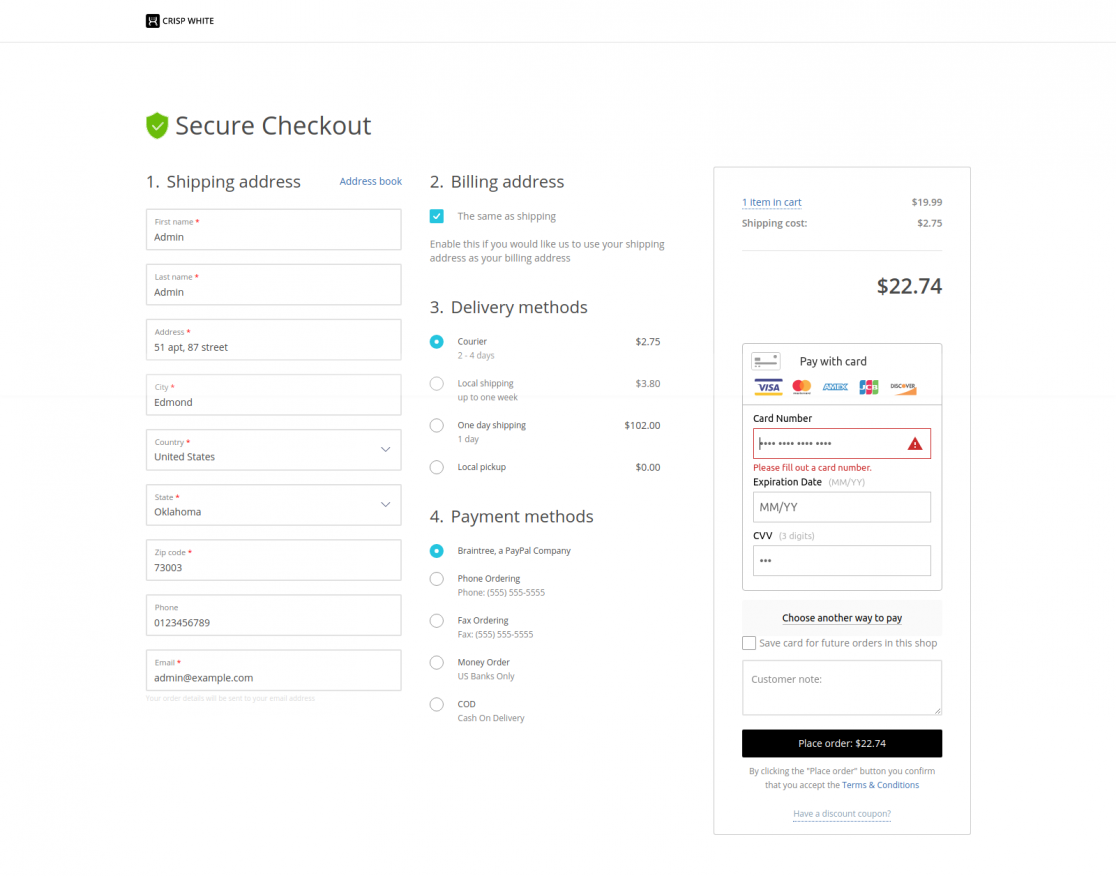Enable 'Save card for future orders in this shop'
This screenshot has height=876, width=1116.
tap(749, 643)
